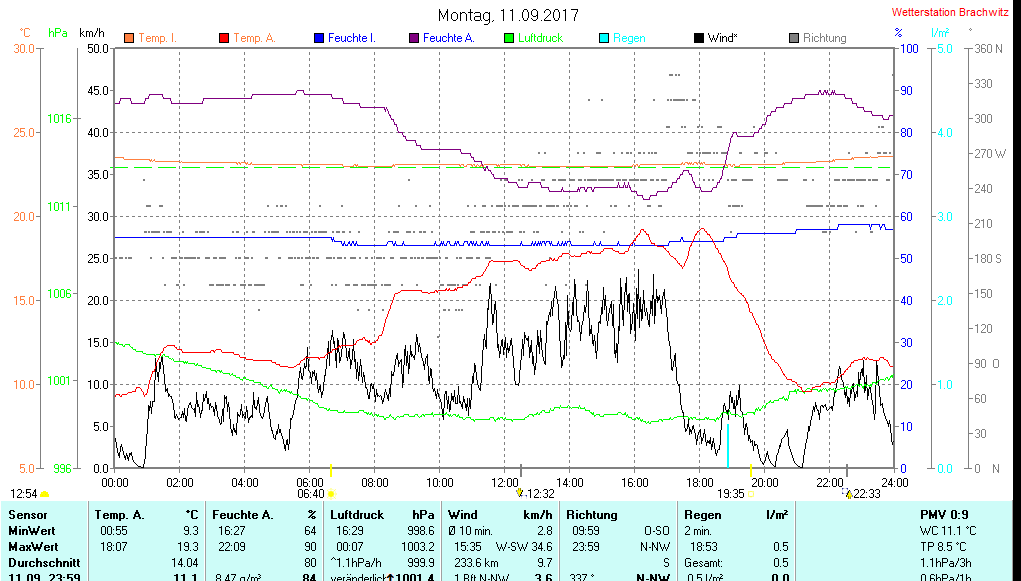Viewport: 1021px width, 581px height.
Task: Click the purple Feuchte A. legend square
Action: [x=414, y=38]
